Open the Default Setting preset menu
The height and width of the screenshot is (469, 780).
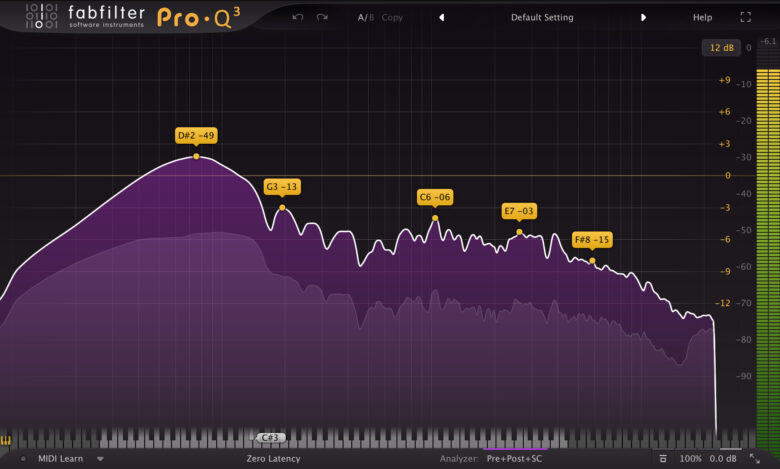coord(542,17)
